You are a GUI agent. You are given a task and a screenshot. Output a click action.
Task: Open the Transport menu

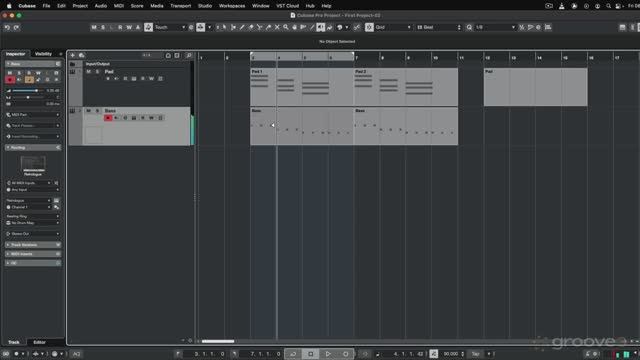point(180,6)
